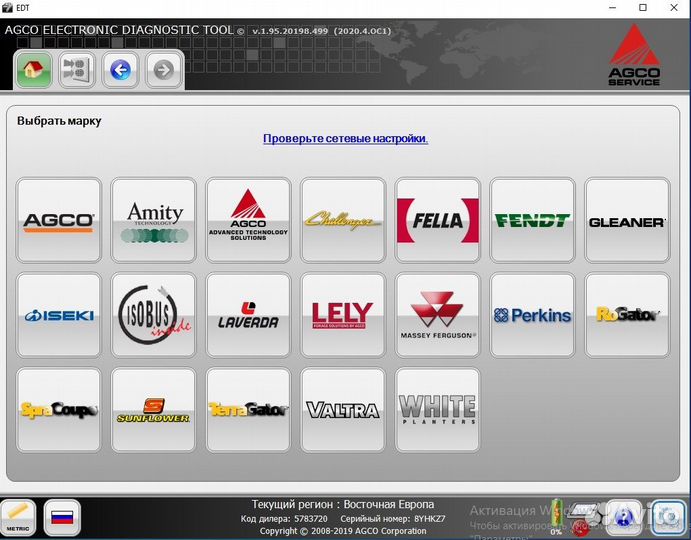This screenshot has width=691, height=540.
Task: Pick the Fella brand tile
Action: (437, 220)
